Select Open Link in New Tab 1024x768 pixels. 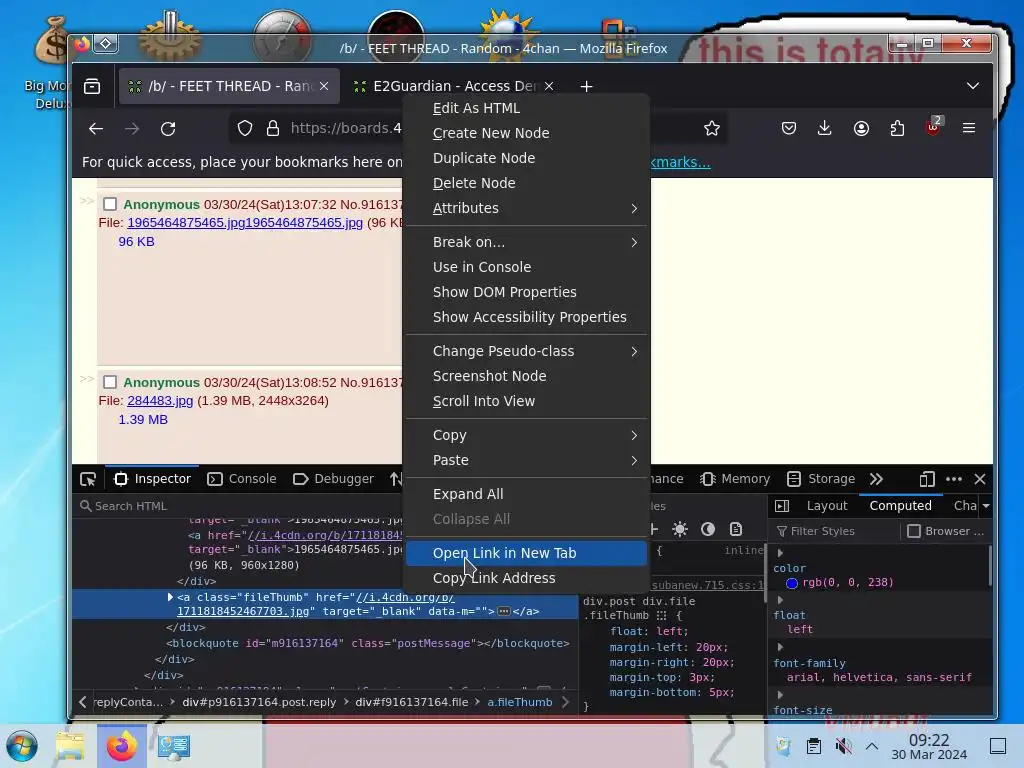(x=526, y=553)
